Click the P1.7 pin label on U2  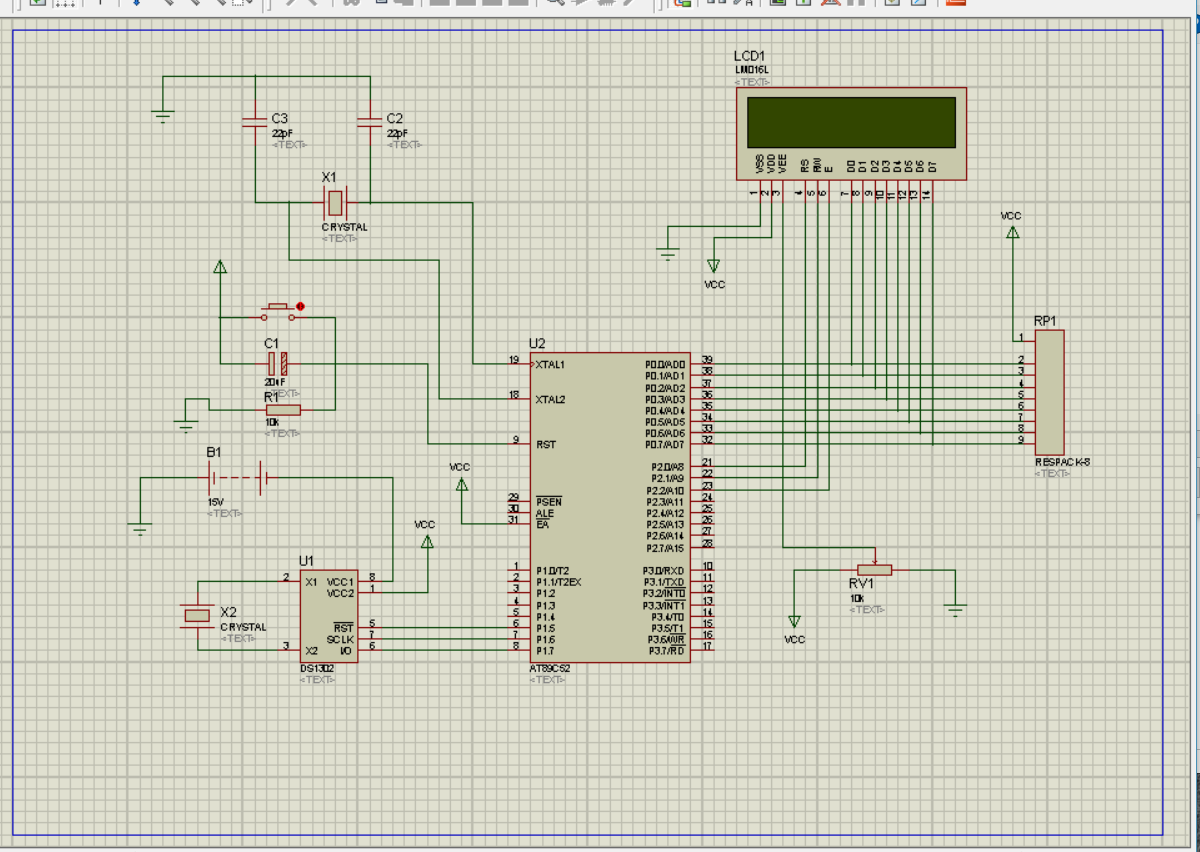(x=545, y=651)
